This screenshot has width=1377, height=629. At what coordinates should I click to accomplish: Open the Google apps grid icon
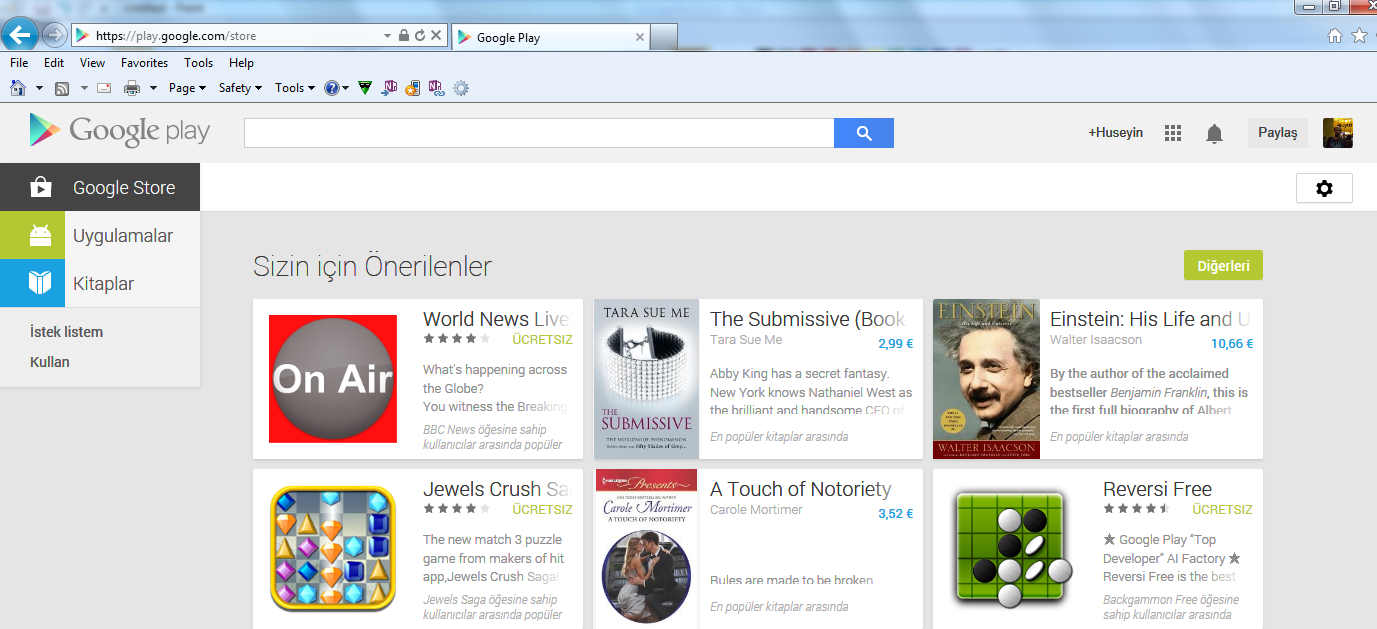(1173, 133)
